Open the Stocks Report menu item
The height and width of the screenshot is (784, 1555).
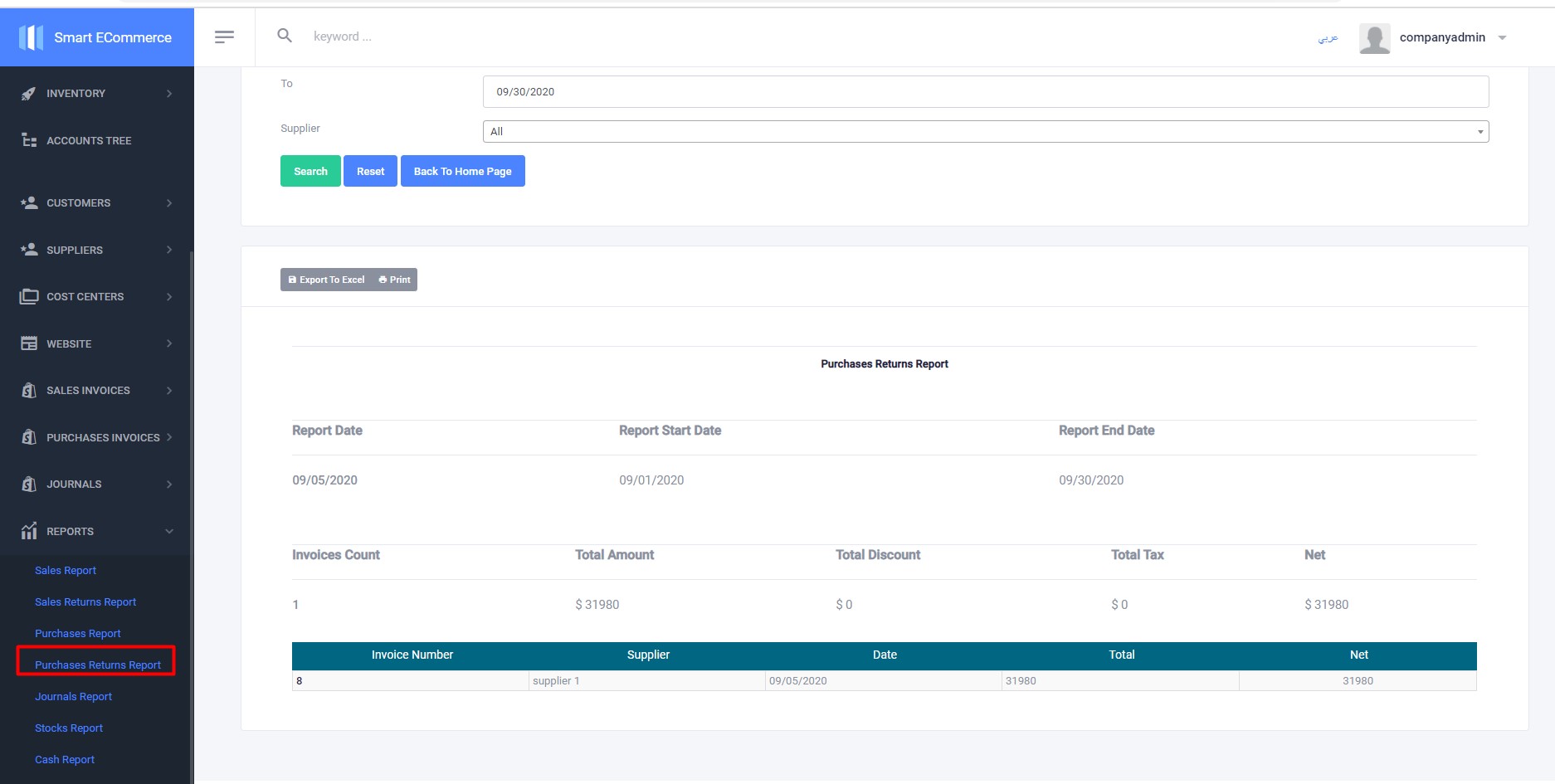tap(69, 728)
